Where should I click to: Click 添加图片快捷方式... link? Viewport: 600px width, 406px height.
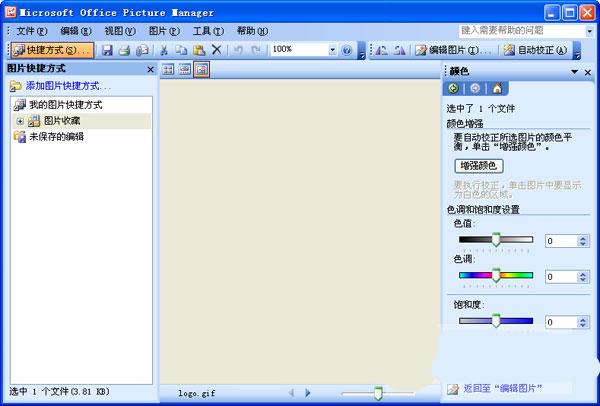[68, 86]
